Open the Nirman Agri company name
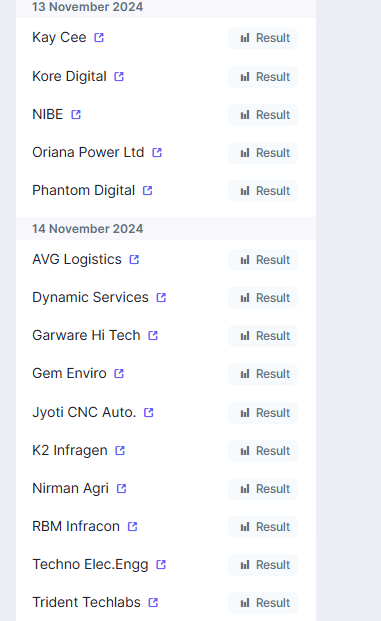Screen dimensions: 381x621 (x=70, y=488)
